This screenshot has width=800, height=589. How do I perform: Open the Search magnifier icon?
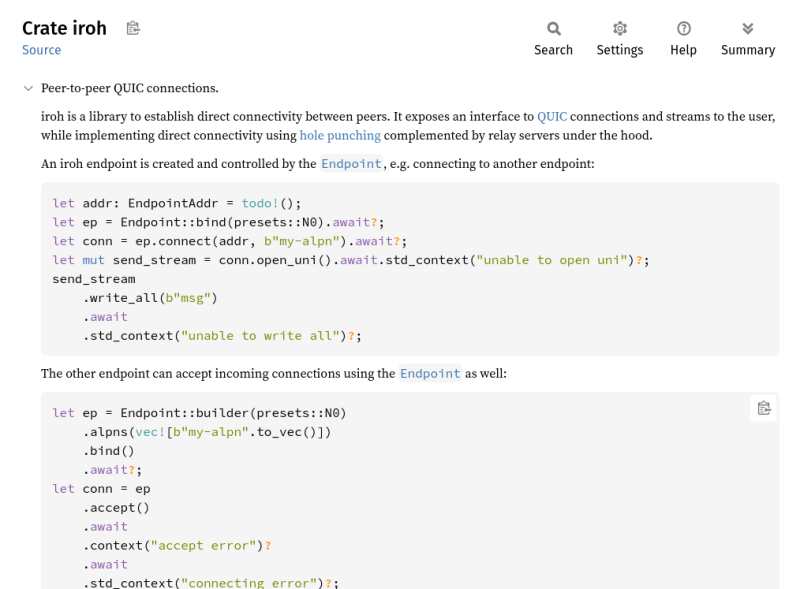coord(554,29)
